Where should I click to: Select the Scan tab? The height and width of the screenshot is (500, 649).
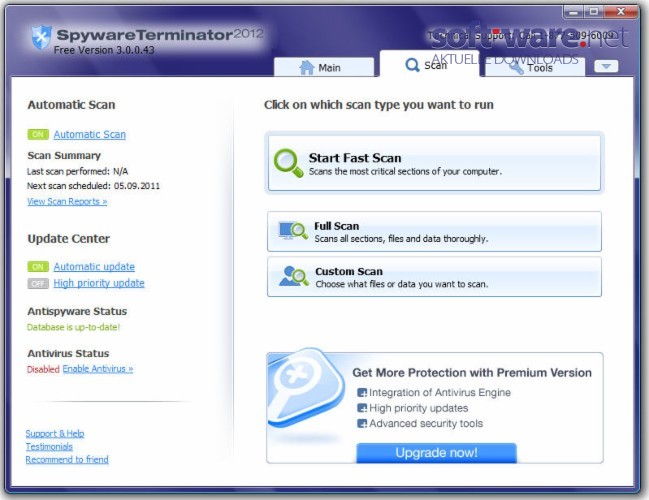429,64
